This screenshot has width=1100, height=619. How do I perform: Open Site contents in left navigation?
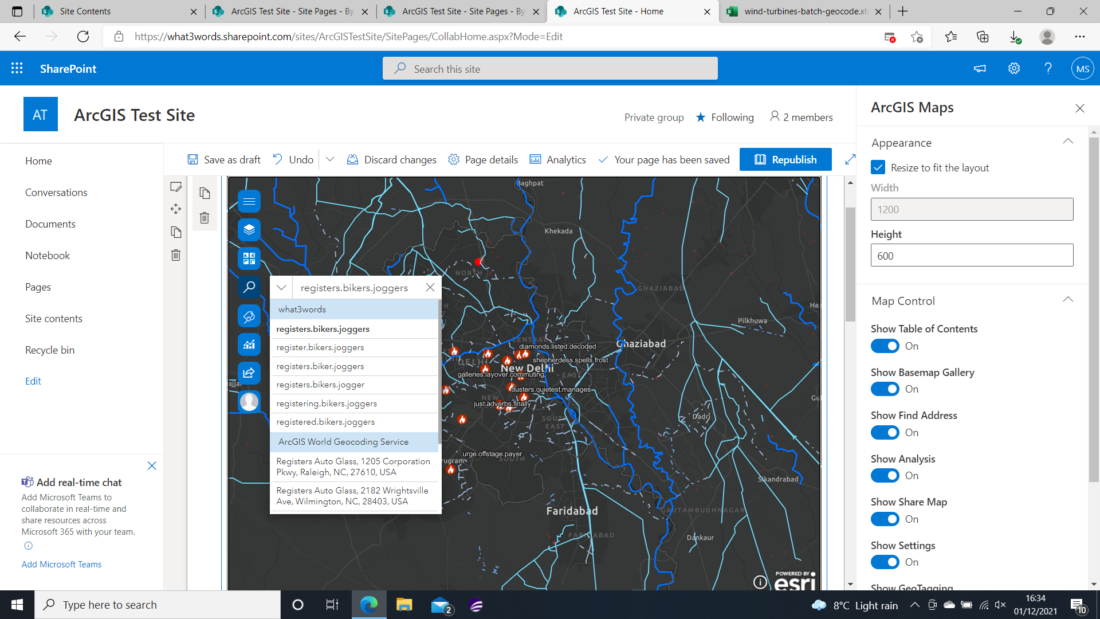point(53,319)
